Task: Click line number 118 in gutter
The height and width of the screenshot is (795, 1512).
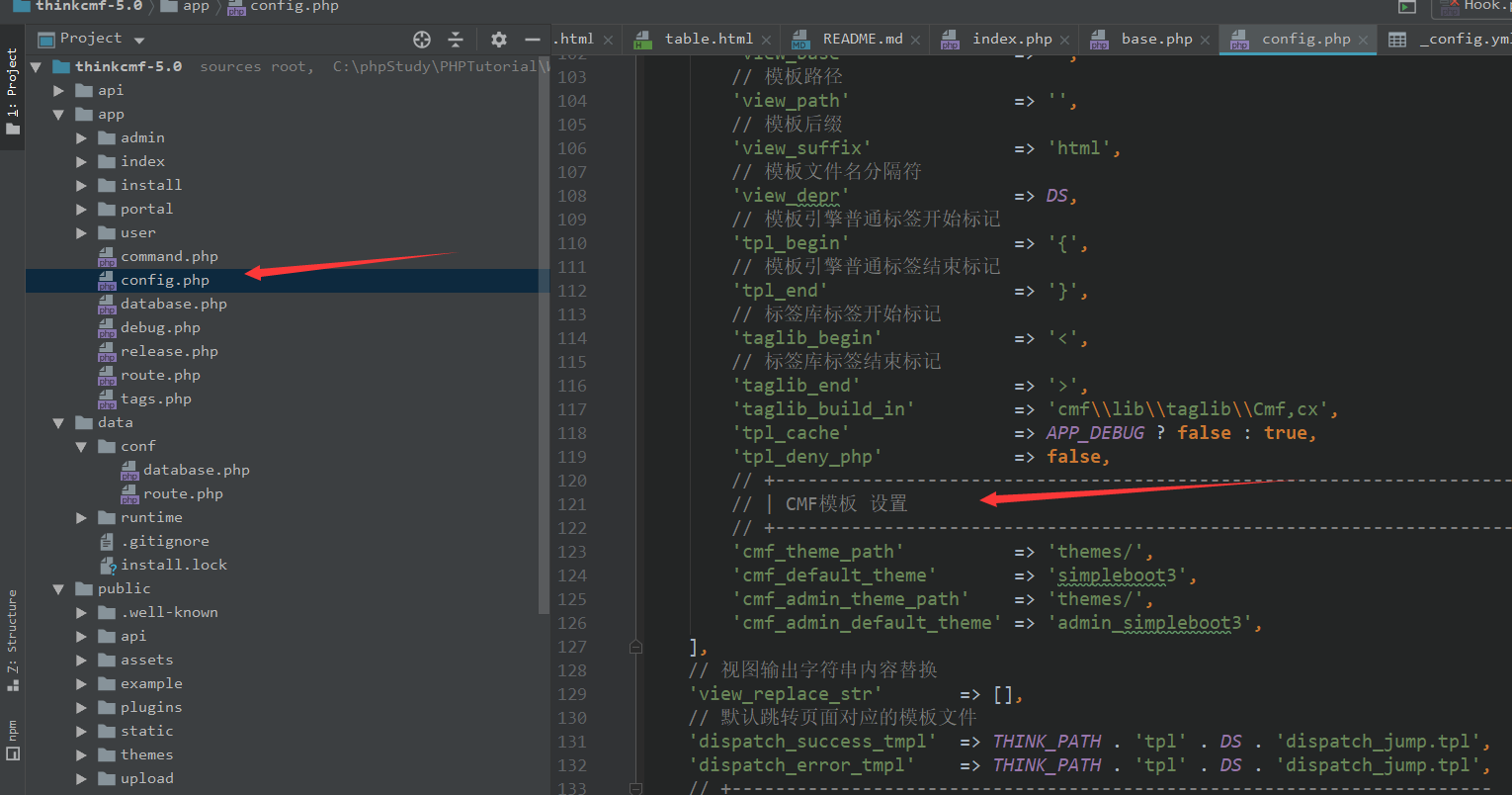Action: [572, 433]
